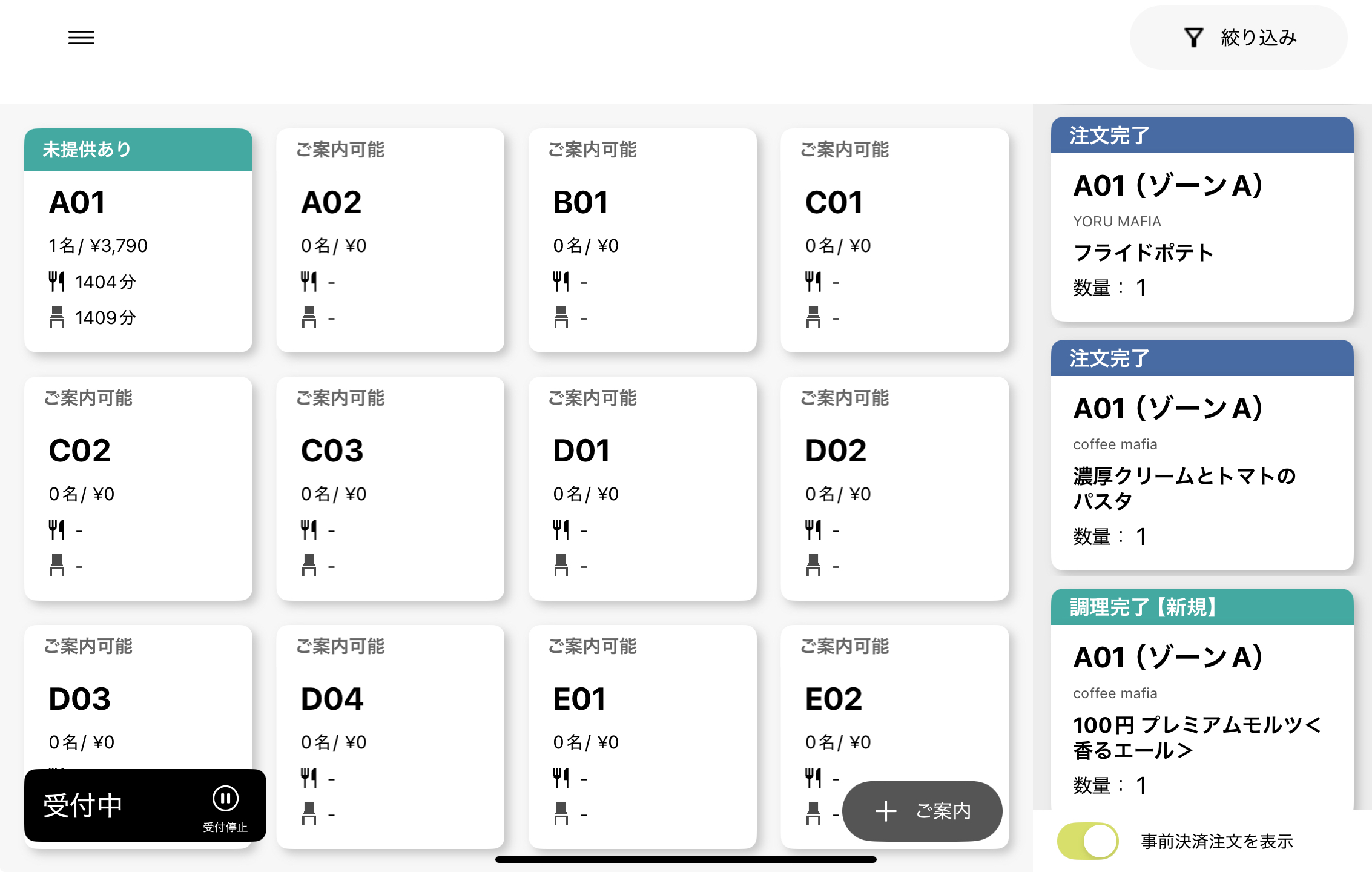The image size is (1372, 872).
Task: Click the pause reception icon
Action: (x=225, y=798)
